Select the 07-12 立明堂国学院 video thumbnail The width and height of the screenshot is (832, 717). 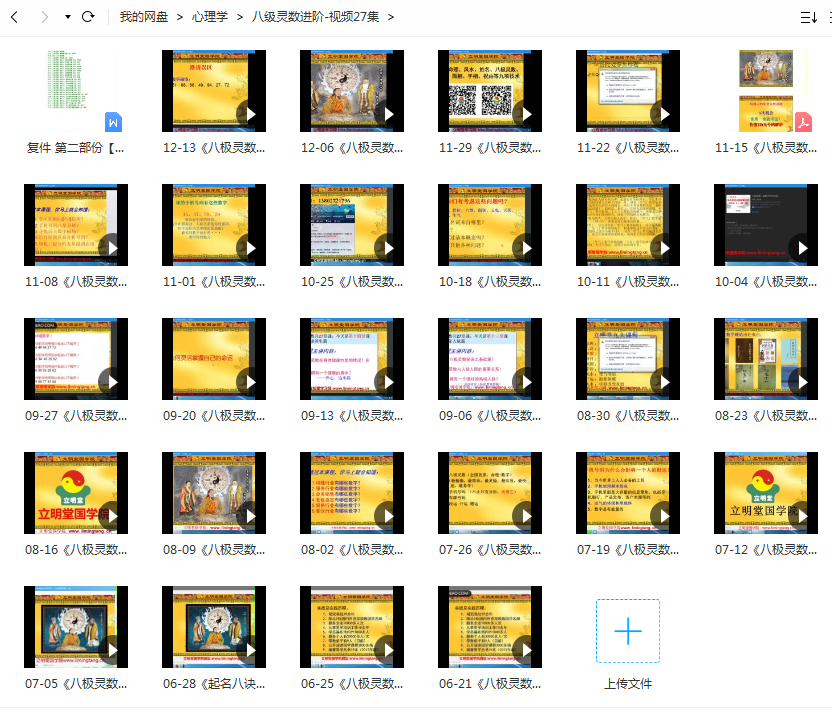click(766, 493)
